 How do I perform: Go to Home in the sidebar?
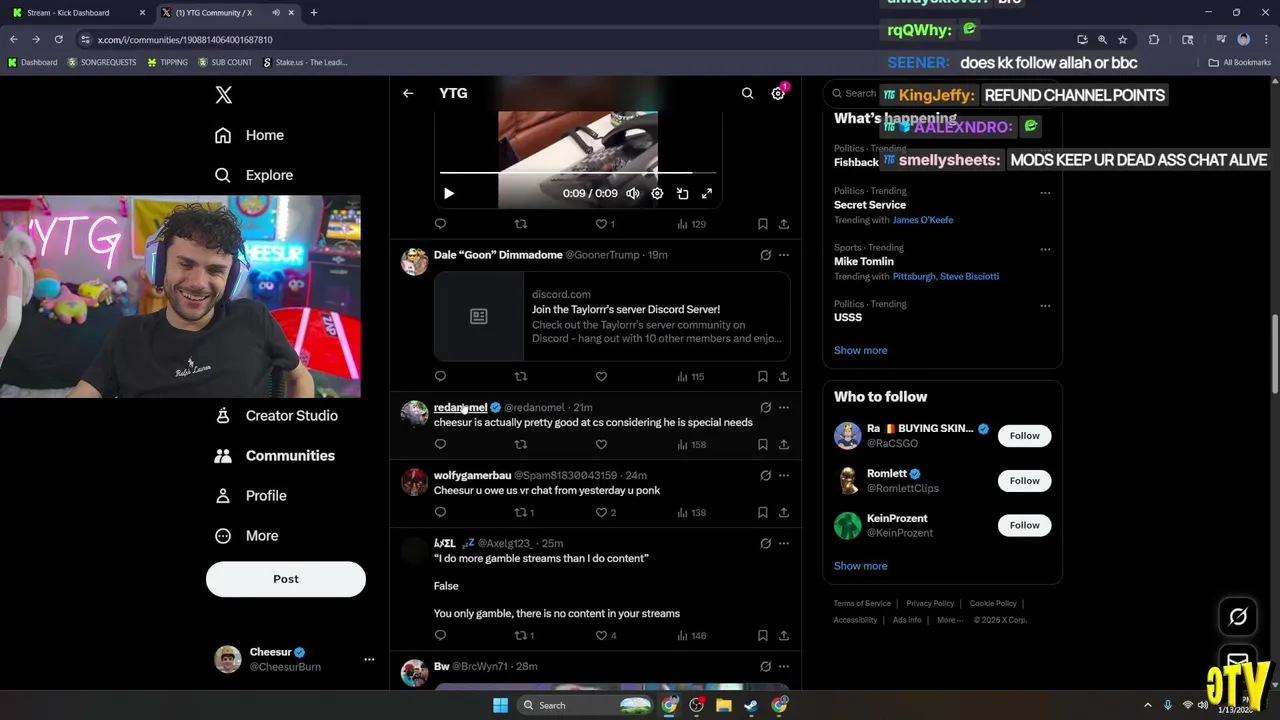click(249, 135)
